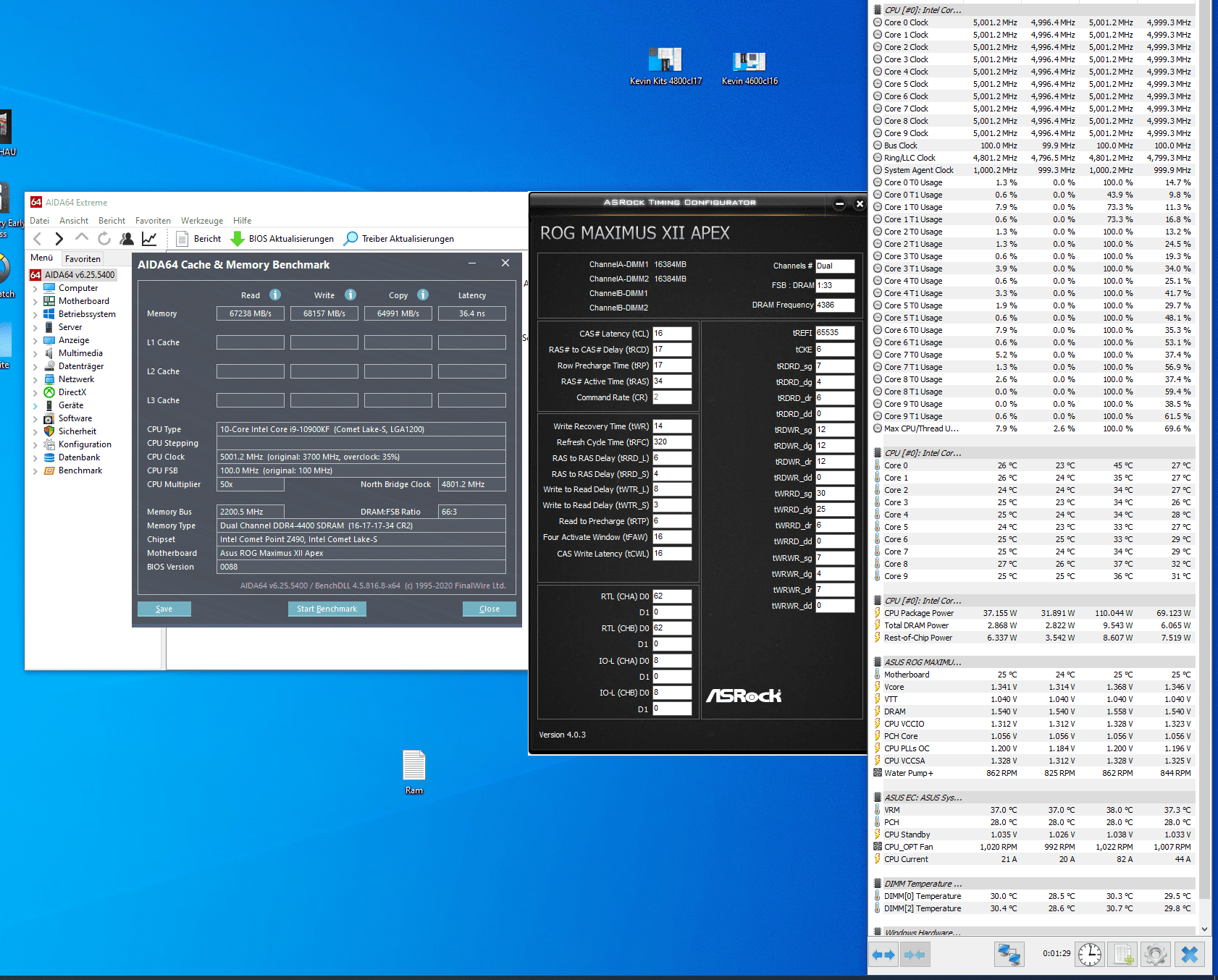1218x980 pixels.
Task: Click HWiNFO clock reset timer icon
Action: (1090, 955)
